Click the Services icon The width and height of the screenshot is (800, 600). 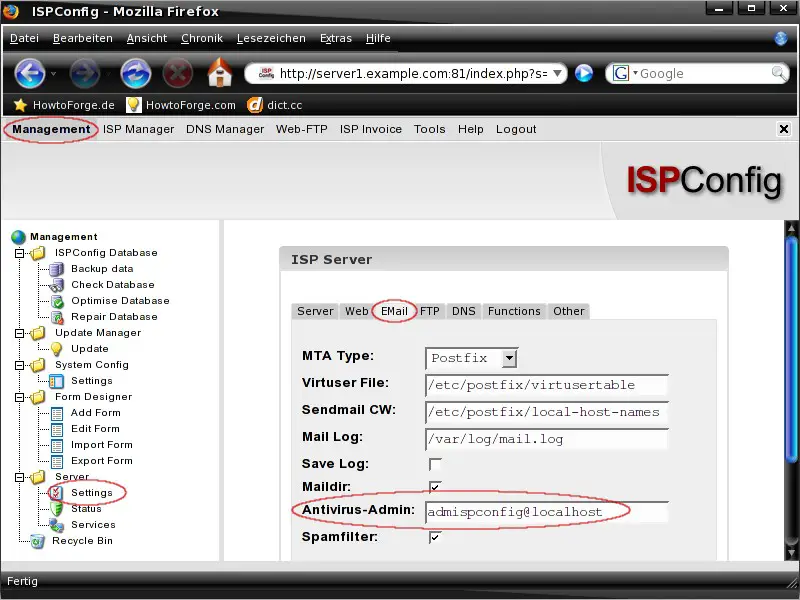click(57, 525)
